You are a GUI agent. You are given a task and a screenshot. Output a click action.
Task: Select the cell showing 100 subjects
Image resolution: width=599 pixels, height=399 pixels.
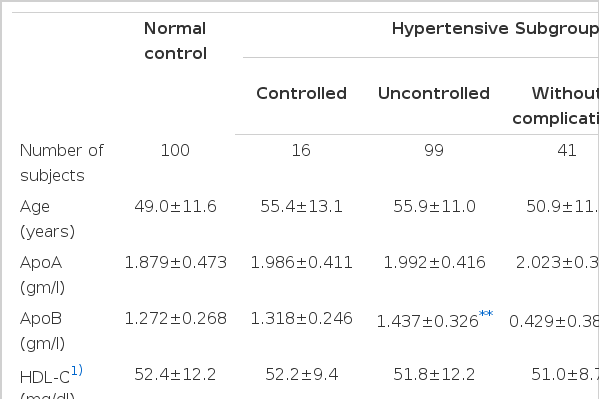click(x=175, y=150)
